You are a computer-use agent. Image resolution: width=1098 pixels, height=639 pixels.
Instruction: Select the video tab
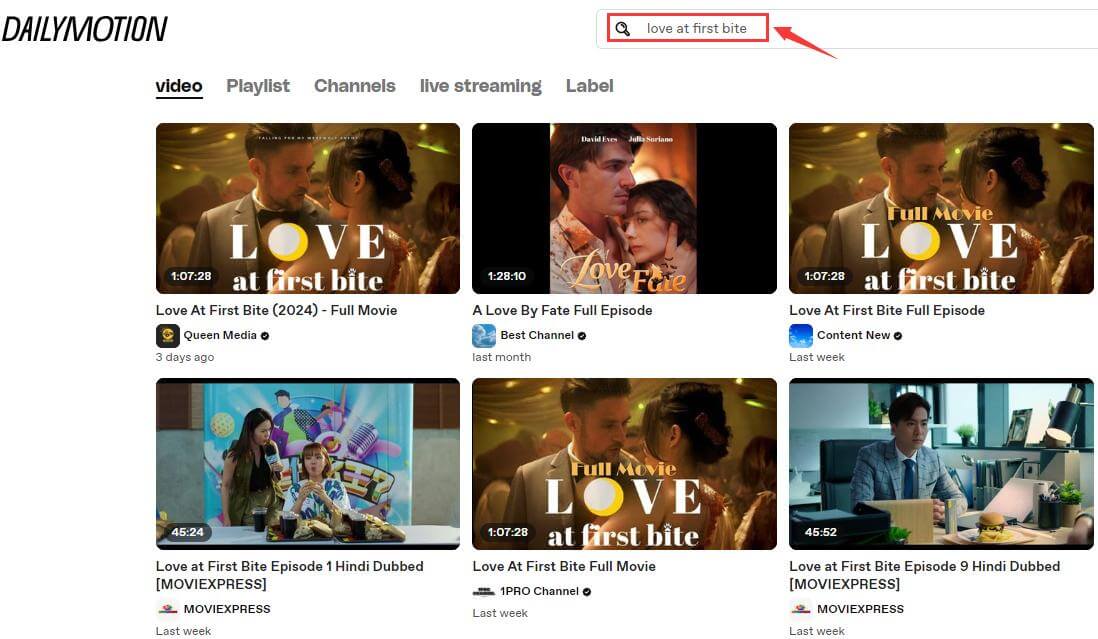[x=178, y=86]
